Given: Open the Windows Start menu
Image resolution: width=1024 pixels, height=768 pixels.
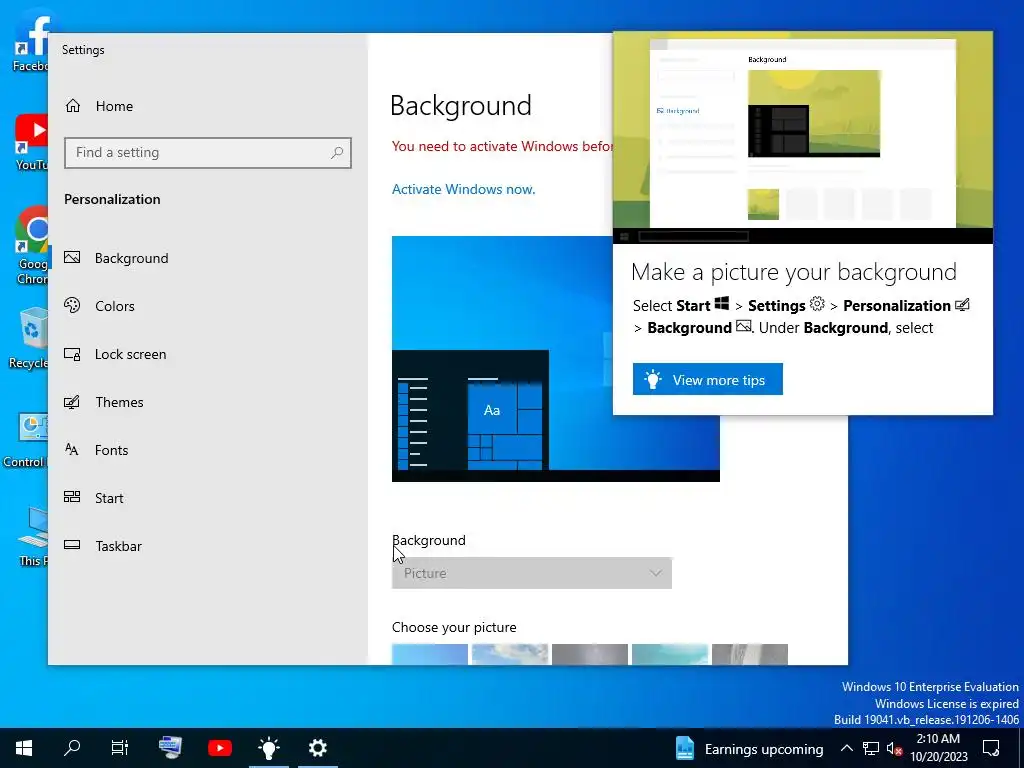Looking at the screenshot, I should [24, 748].
